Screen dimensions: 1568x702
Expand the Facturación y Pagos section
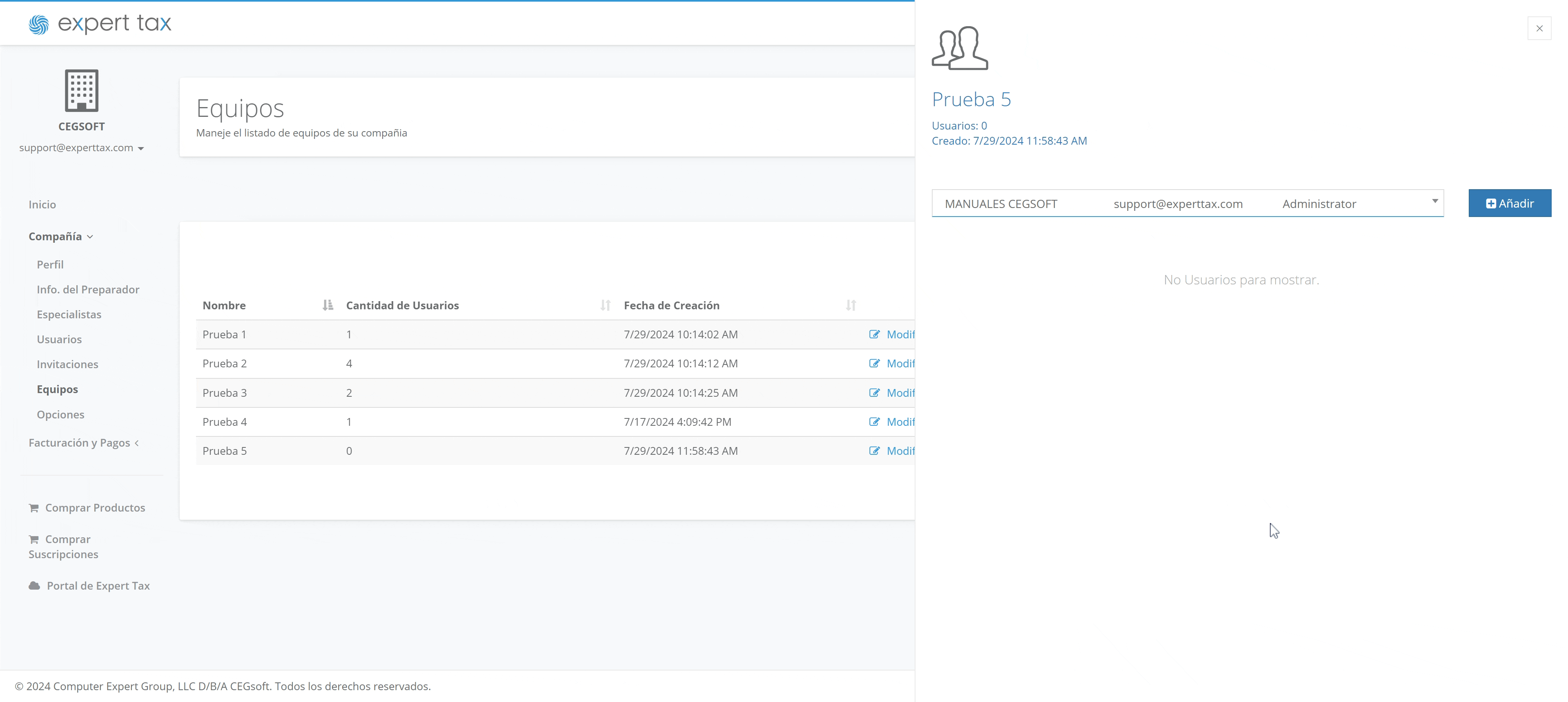[83, 443]
